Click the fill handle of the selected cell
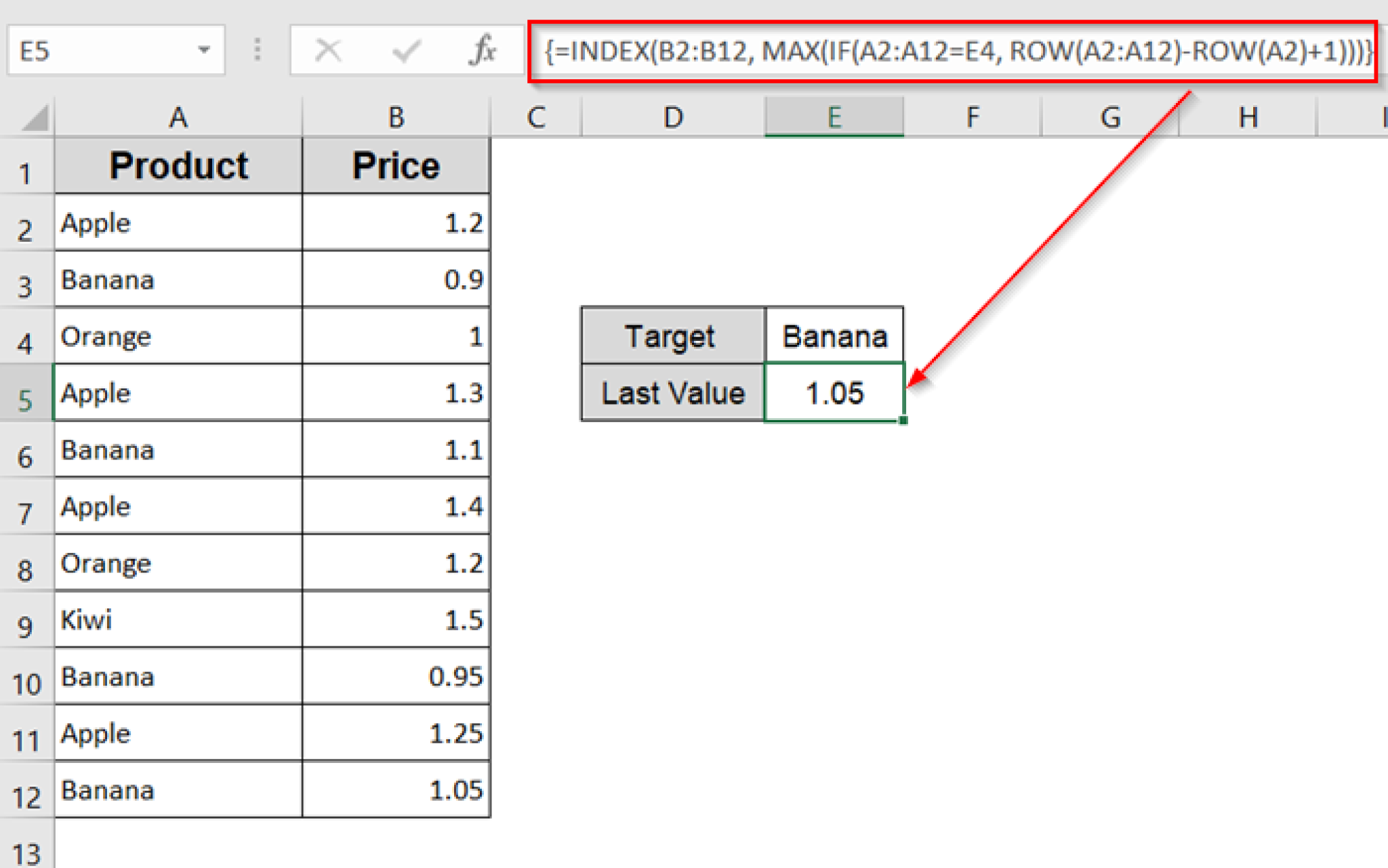 pos(904,421)
